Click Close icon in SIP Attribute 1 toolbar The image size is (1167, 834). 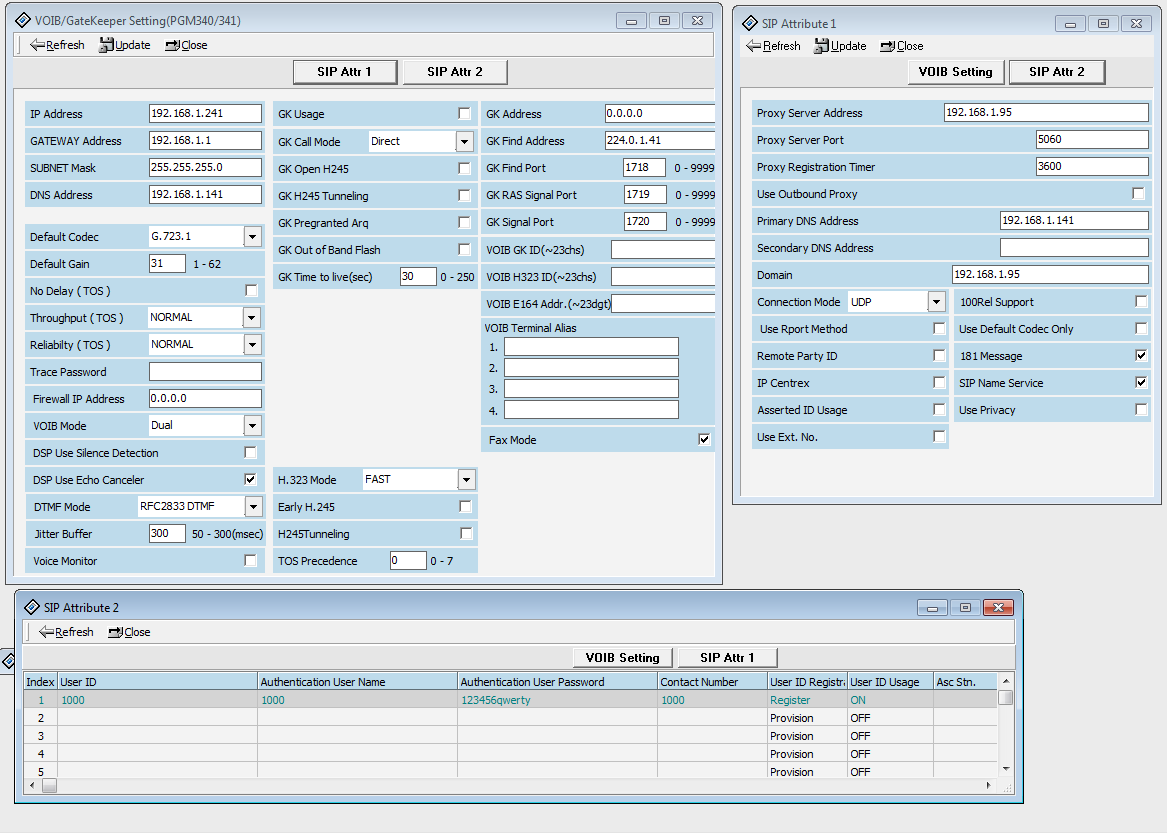point(887,46)
